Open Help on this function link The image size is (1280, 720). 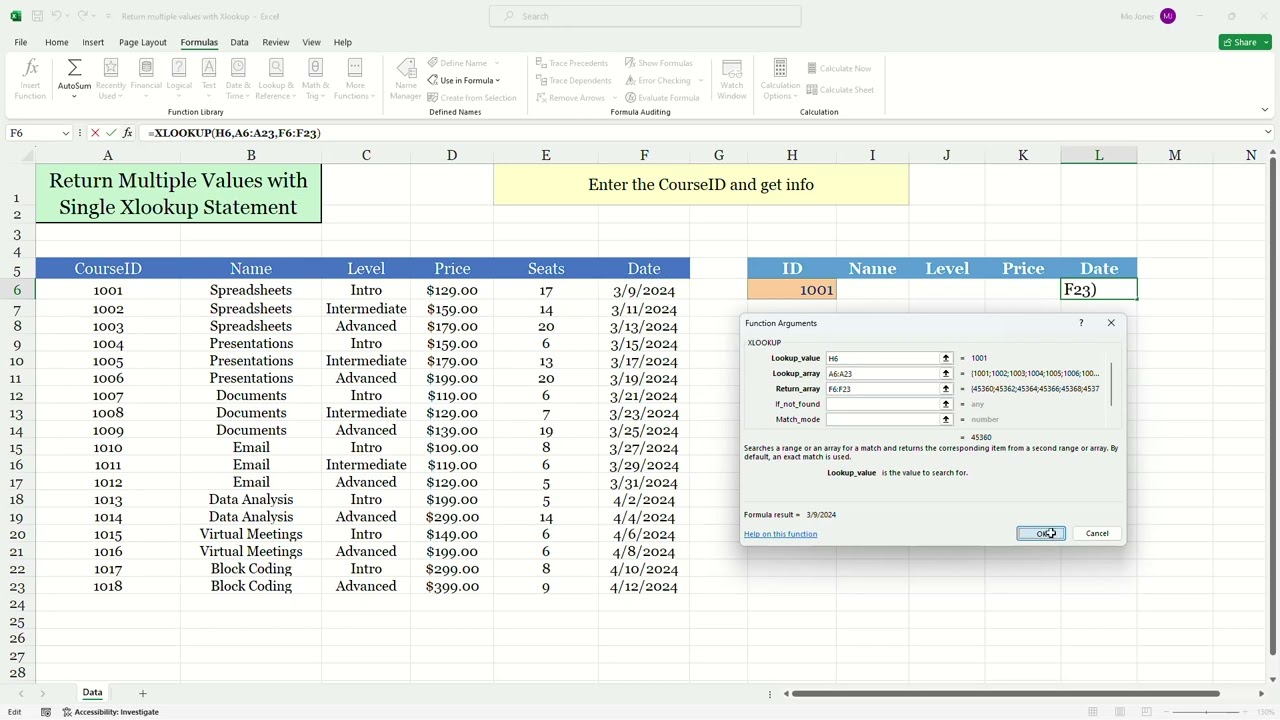pos(780,534)
